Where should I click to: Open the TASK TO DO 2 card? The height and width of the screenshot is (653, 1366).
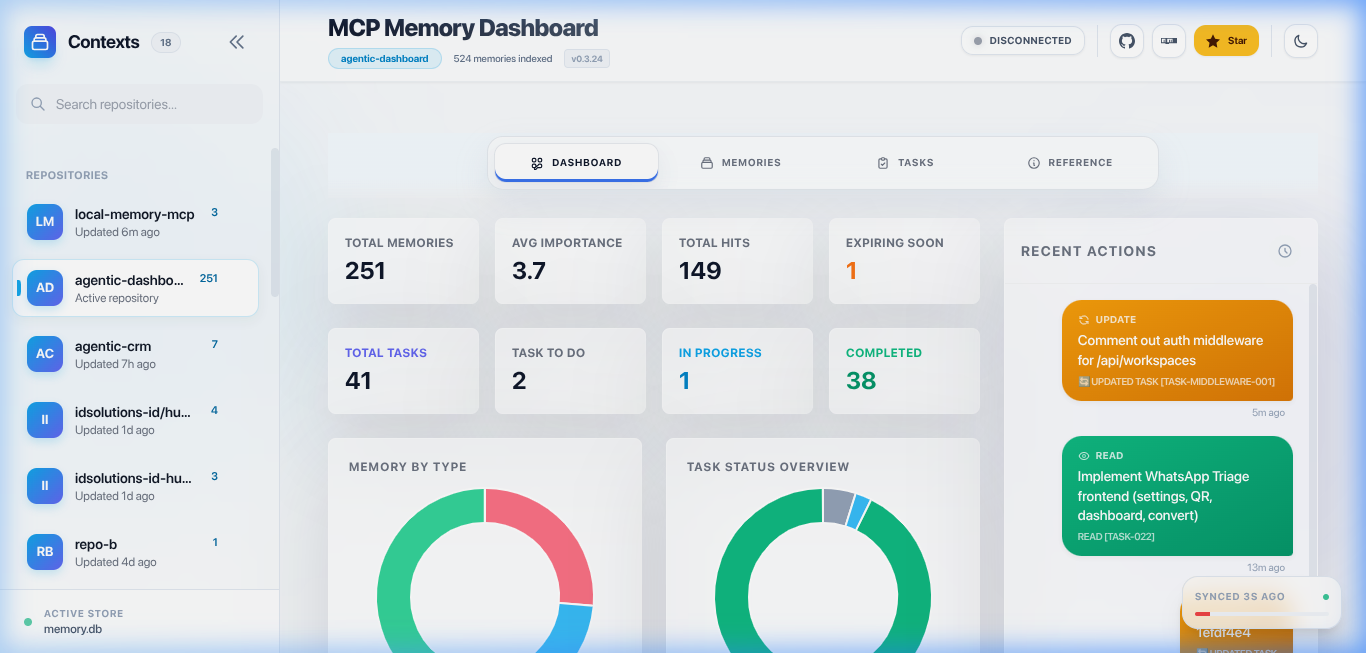tap(570, 371)
